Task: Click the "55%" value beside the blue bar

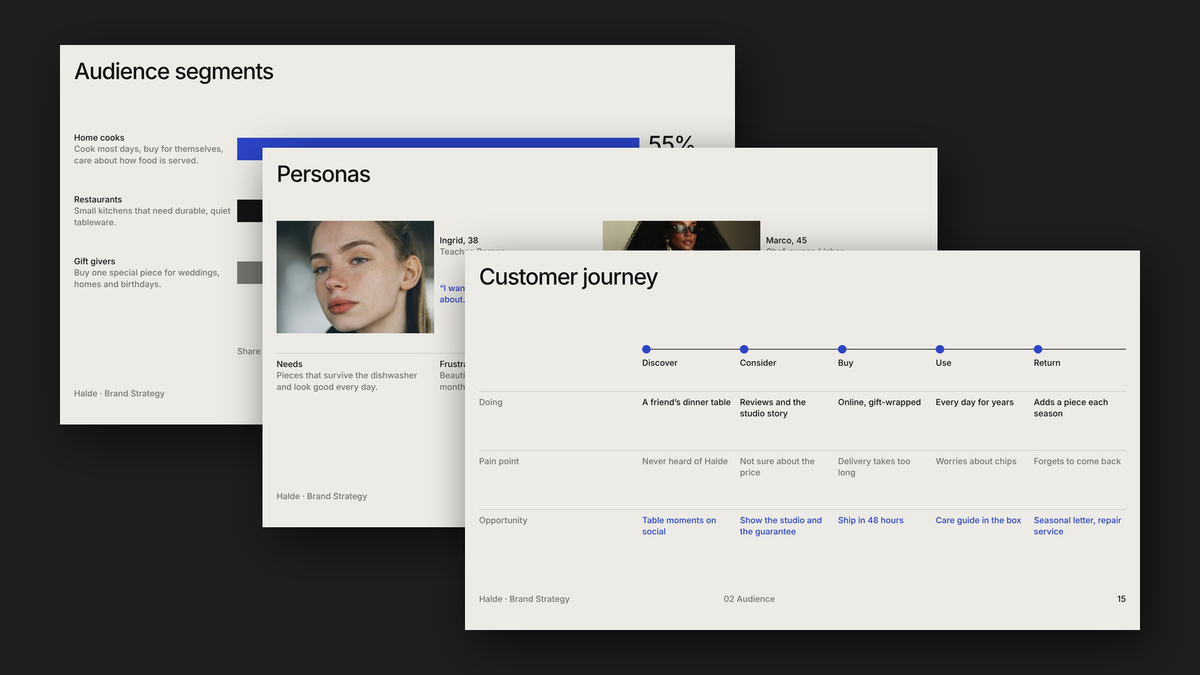Action: (x=671, y=142)
